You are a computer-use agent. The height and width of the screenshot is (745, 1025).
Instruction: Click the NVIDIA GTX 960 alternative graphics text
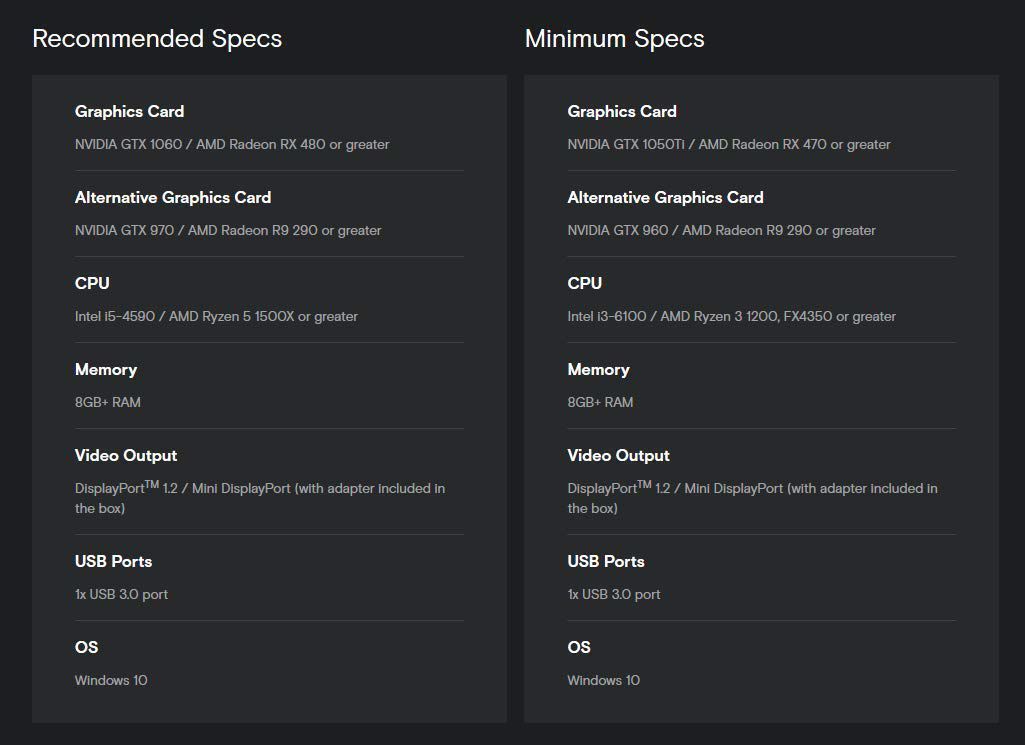point(721,230)
